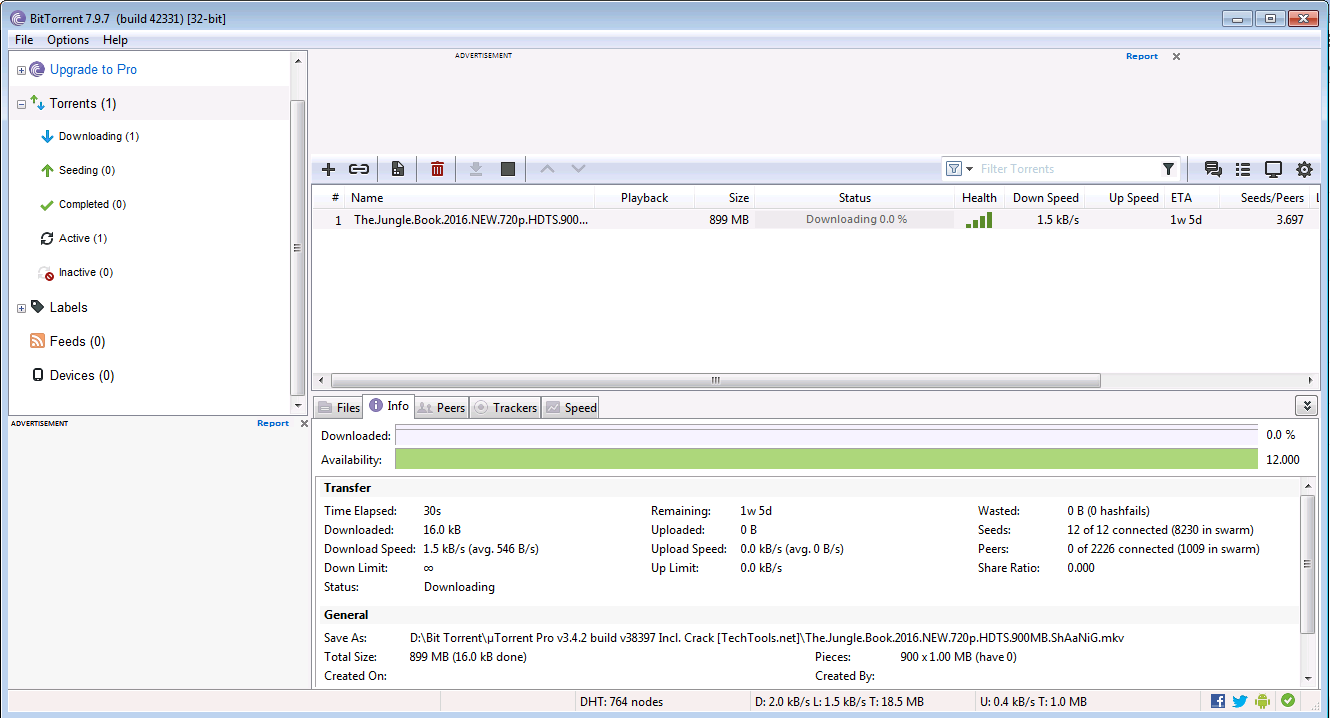Move torrent up in queue arrow
The image size is (1330, 718).
(547, 169)
